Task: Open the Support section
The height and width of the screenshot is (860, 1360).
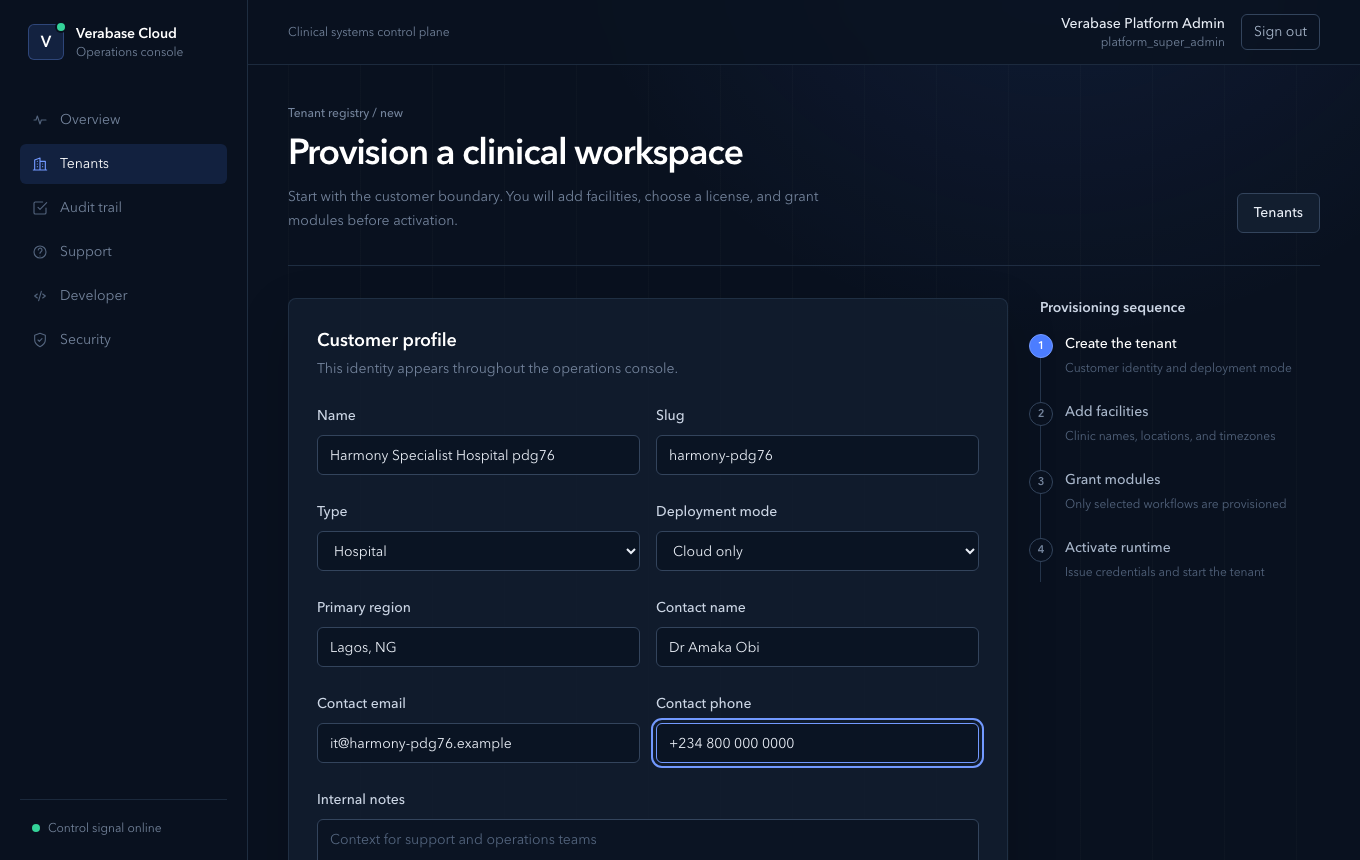Action: click(123, 252)
